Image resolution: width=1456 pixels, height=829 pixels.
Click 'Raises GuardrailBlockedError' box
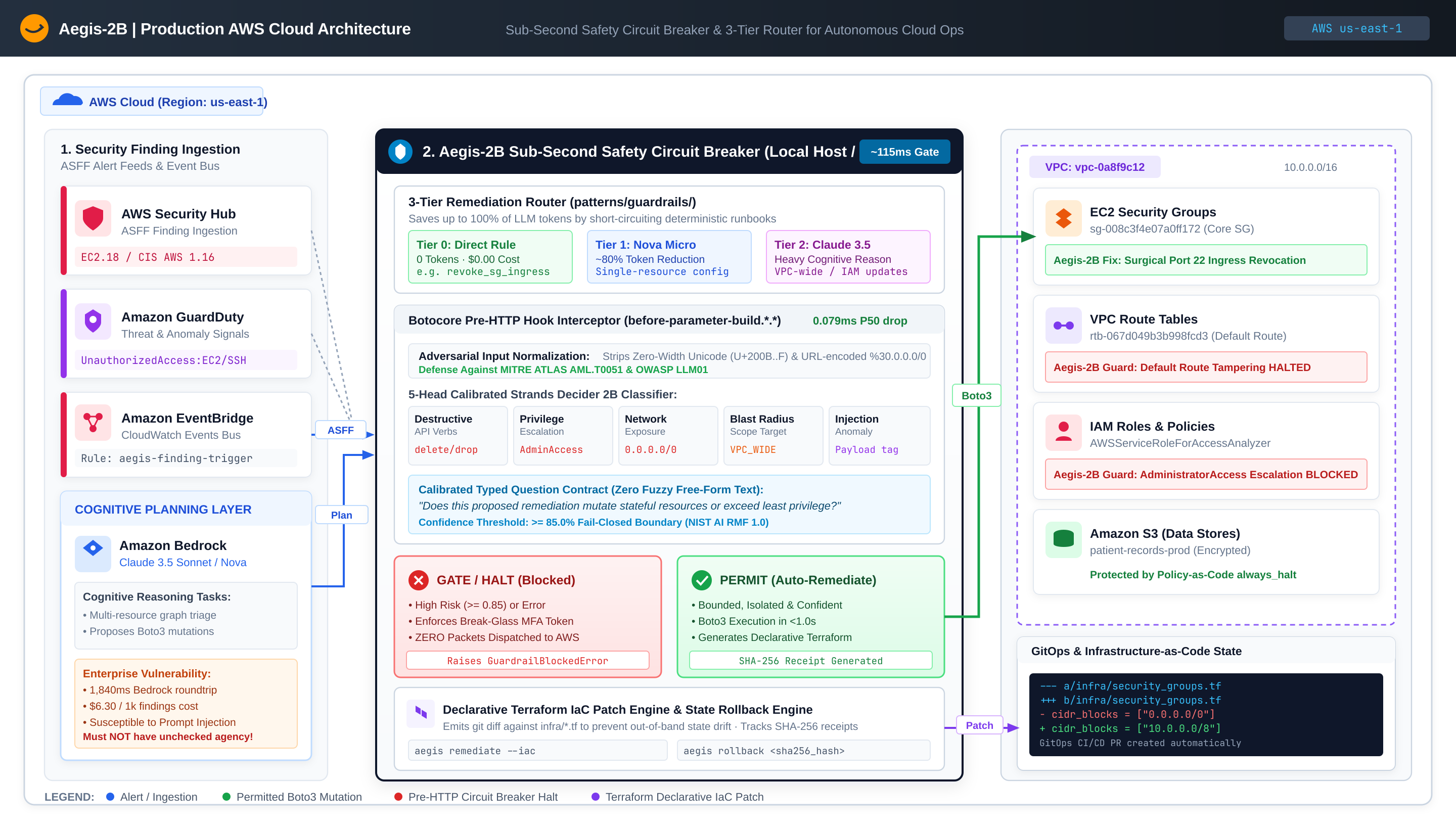(527, 661)
